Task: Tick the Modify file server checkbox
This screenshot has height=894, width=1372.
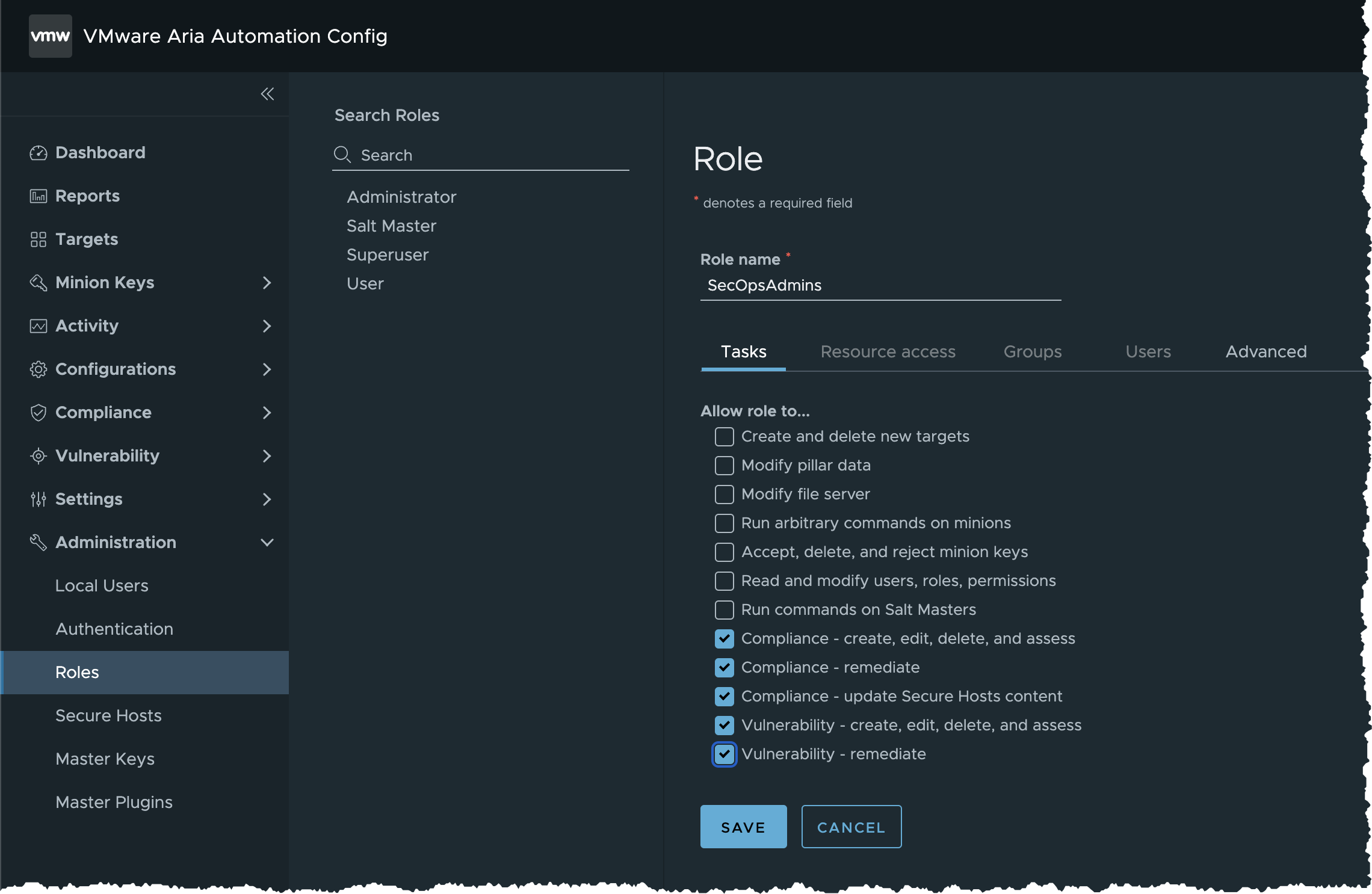Action: click(x=725, y=495)
